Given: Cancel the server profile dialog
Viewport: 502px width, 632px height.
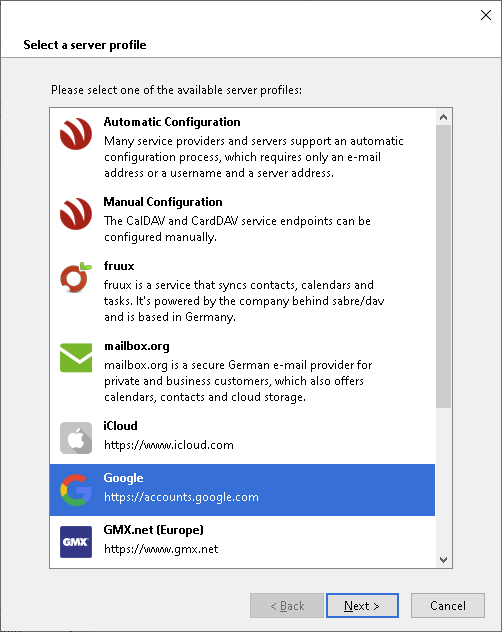Looking at the screenshot, I should pyautogui.click(x=448, y=605).
